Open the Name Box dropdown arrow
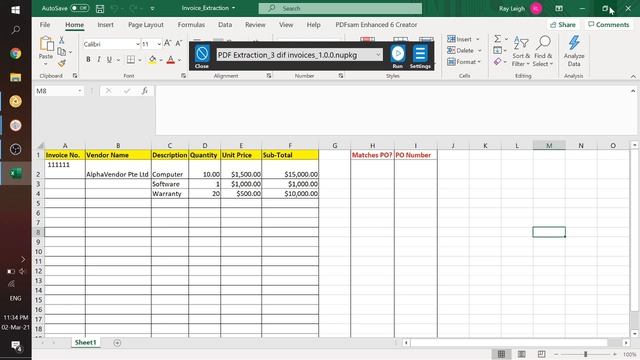Screen dimensions: 640x360 point(80,91)
